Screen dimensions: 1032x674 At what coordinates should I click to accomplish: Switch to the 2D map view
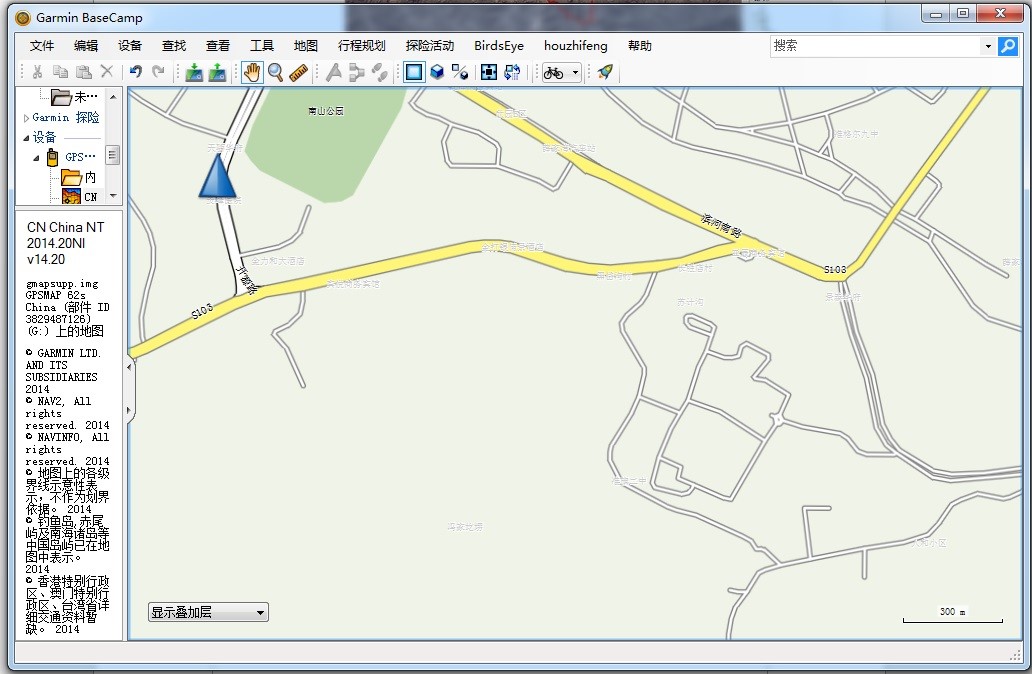point(414,72)
